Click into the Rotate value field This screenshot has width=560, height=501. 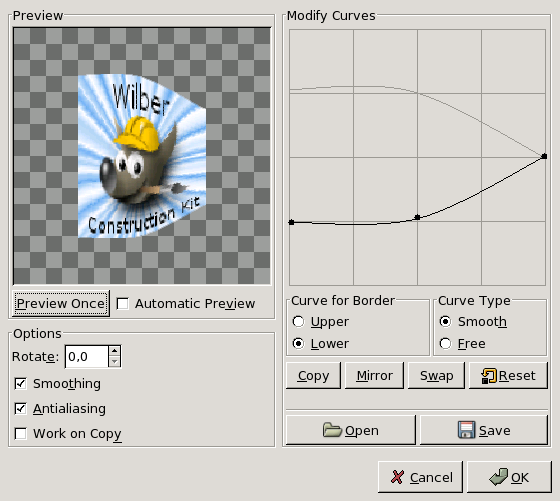pos(87,356)
